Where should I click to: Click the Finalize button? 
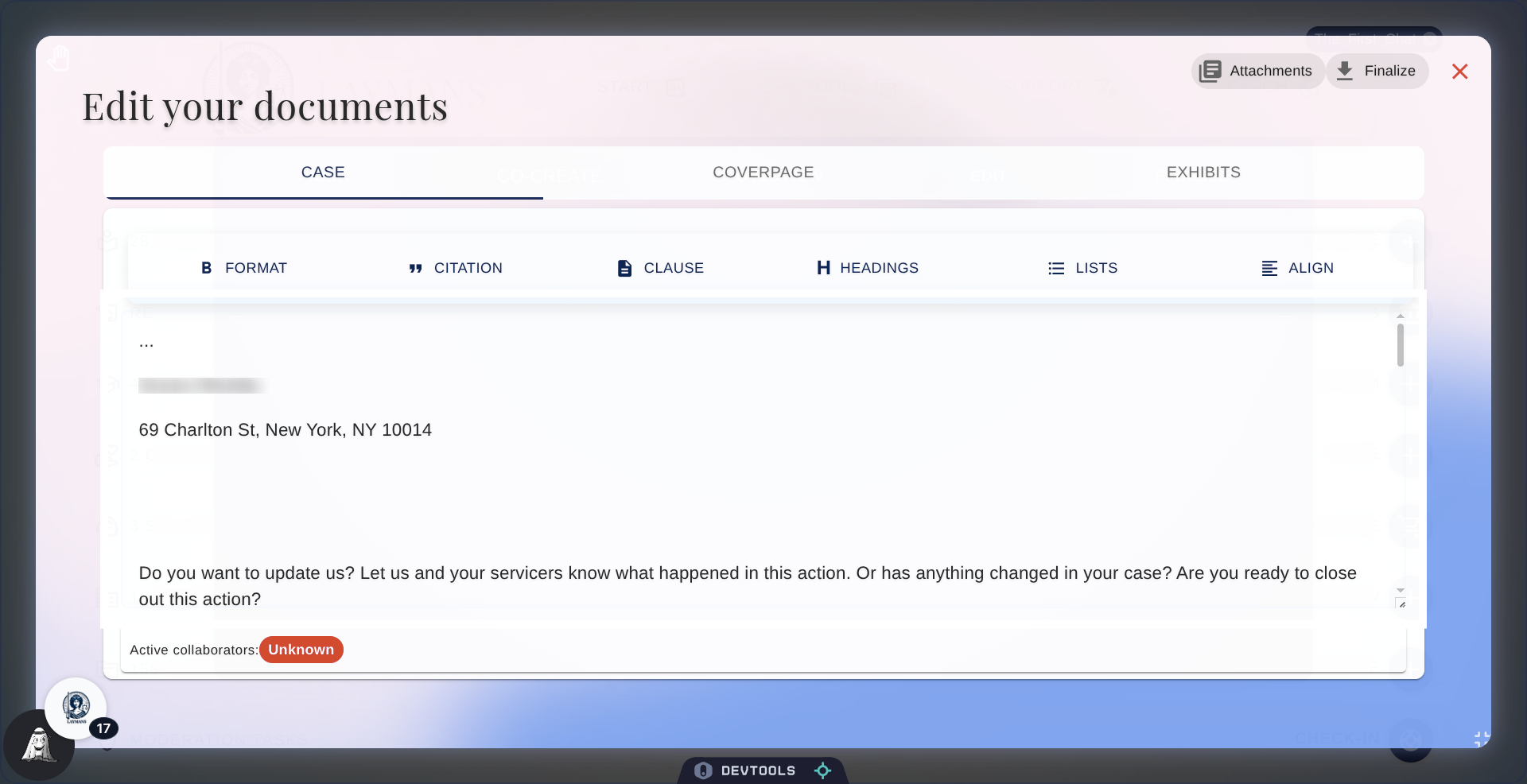pyautogui.click(x=1377, y=71)
